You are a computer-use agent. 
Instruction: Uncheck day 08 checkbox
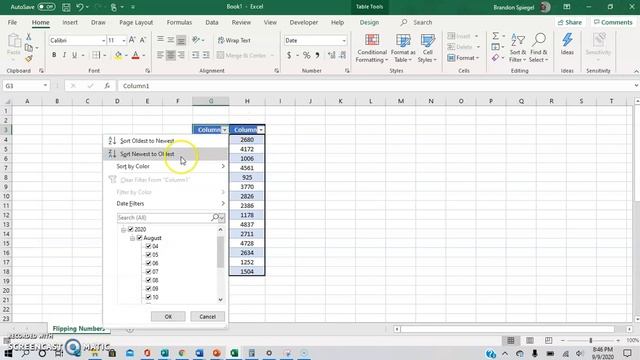click(148, 280)
